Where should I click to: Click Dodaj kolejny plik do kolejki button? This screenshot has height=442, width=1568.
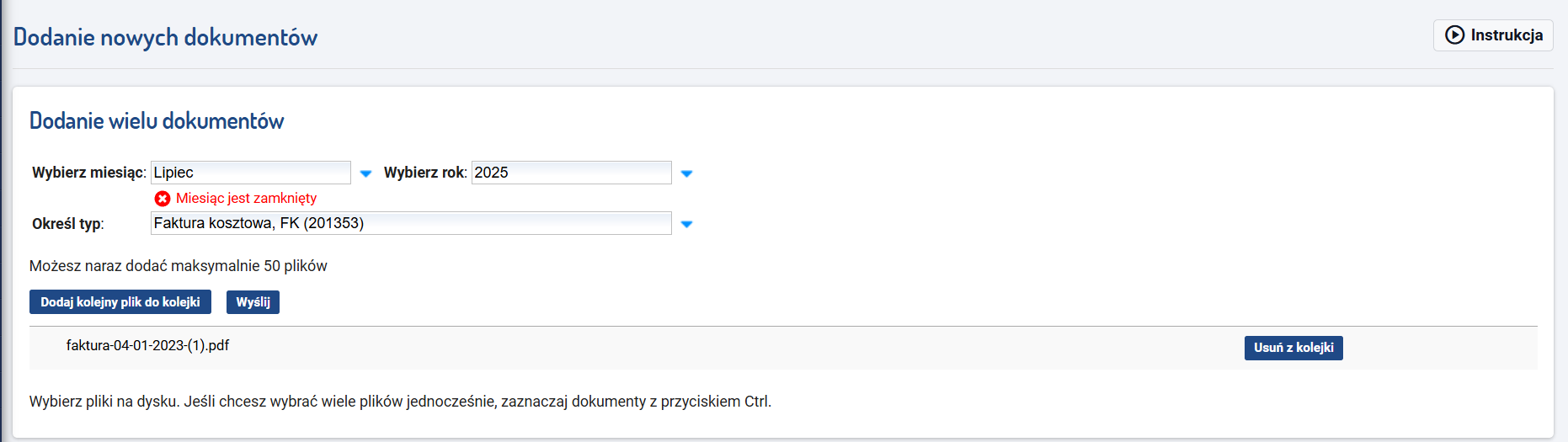120,302
